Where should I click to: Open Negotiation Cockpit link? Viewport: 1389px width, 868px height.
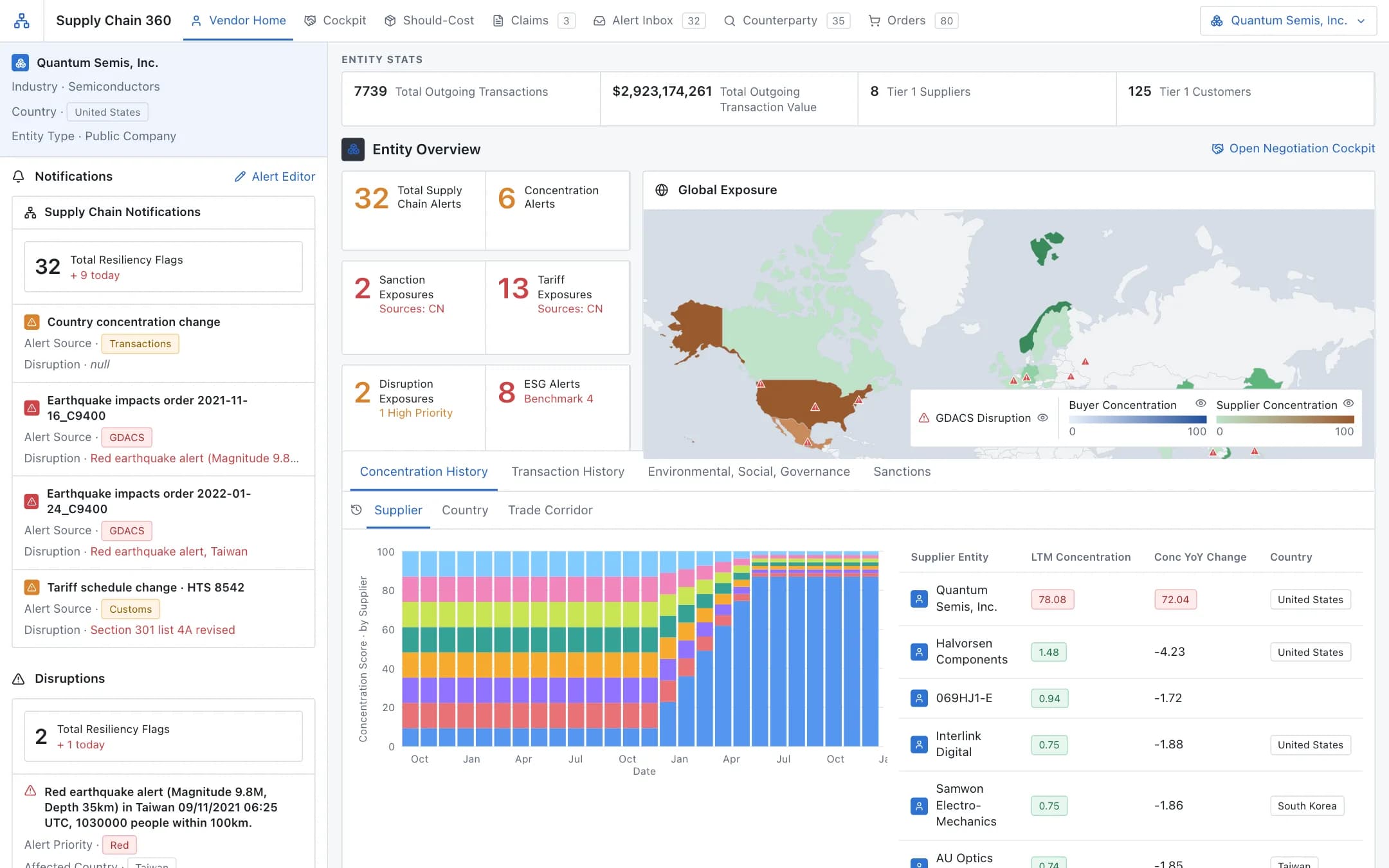[x=1293, y=149]
